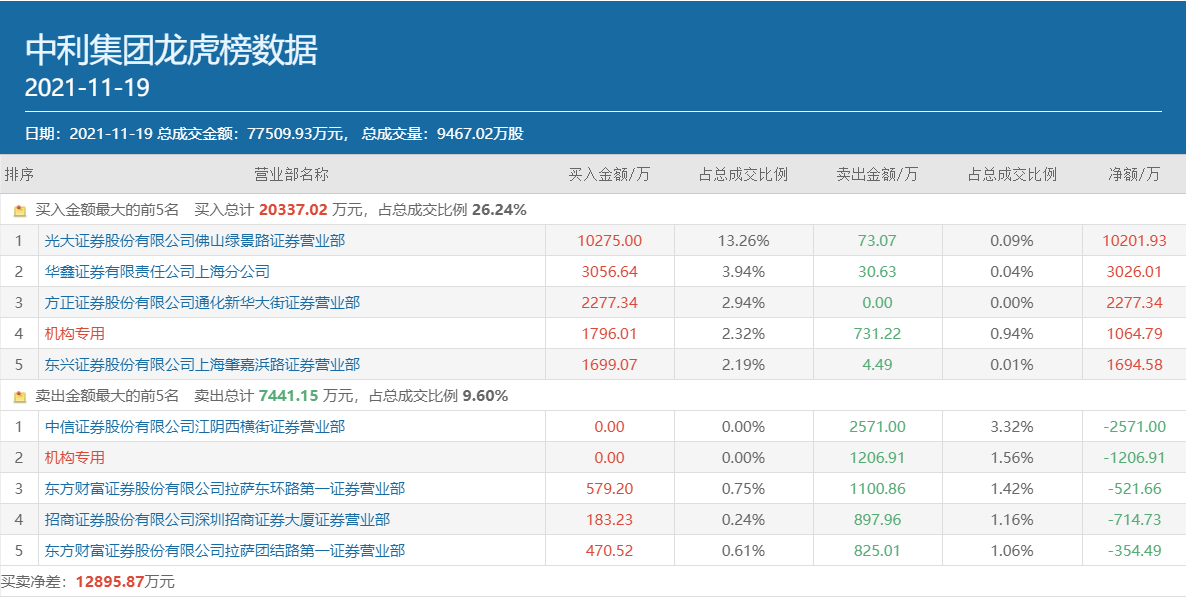Open 华鑫证券上海分公司 link
Screen dimensions: 1186x597
tap(157, 272)
